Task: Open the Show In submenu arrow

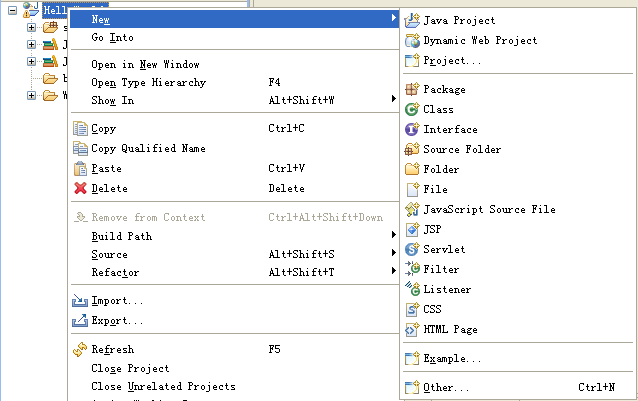Action: click(393, 99)
